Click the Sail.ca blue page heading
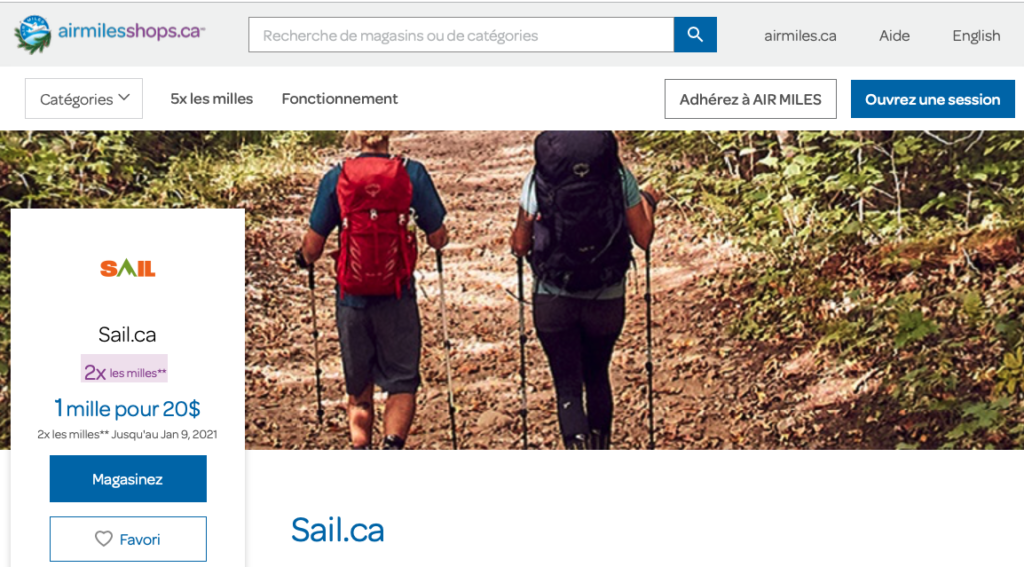This screenshot has width=1024, height=567. coord(338,530)
